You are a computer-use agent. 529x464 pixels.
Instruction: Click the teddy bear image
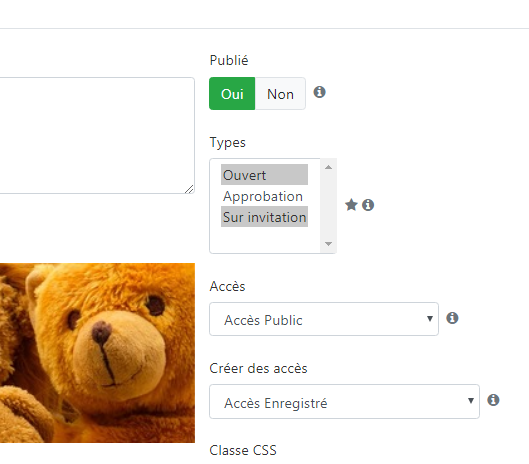97,353
